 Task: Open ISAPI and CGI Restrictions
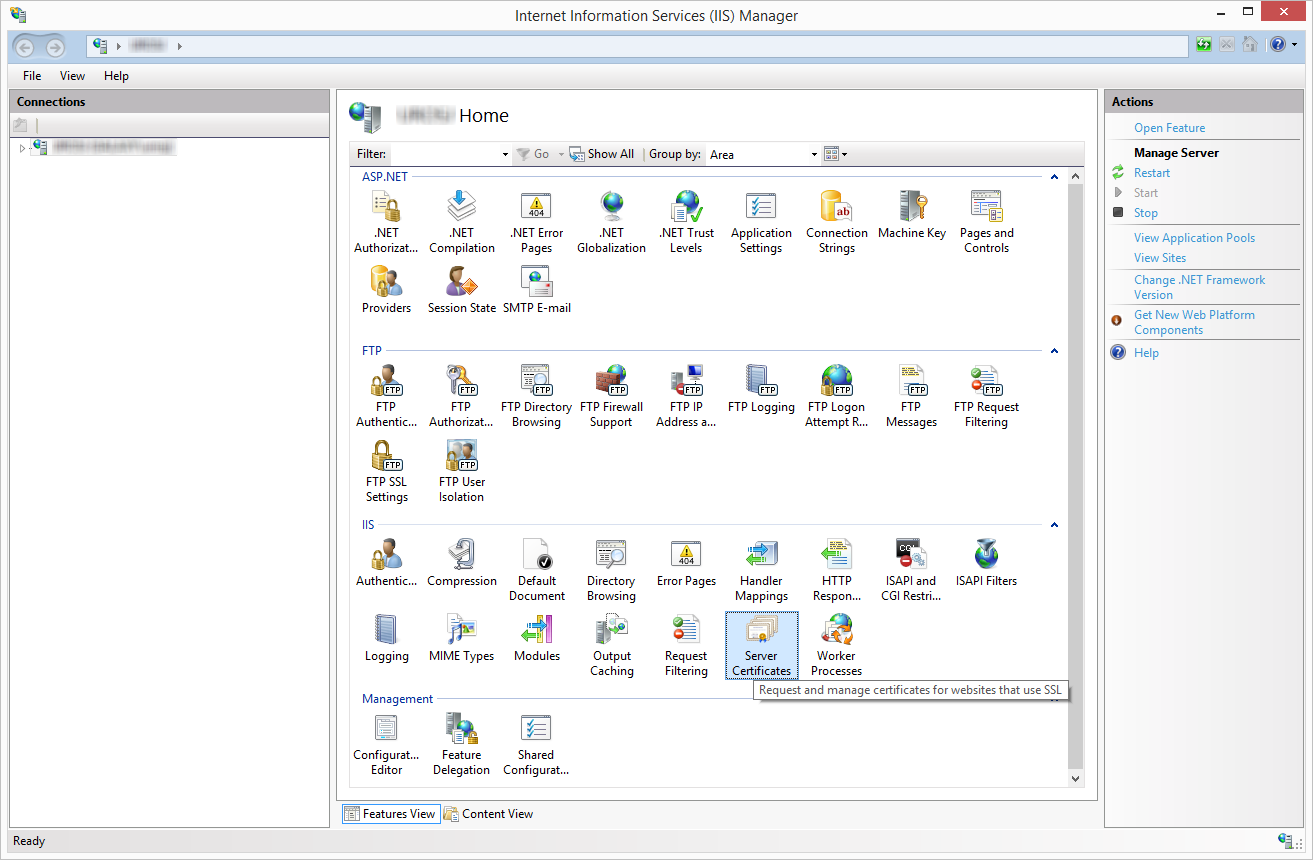[x=911, y=570]
